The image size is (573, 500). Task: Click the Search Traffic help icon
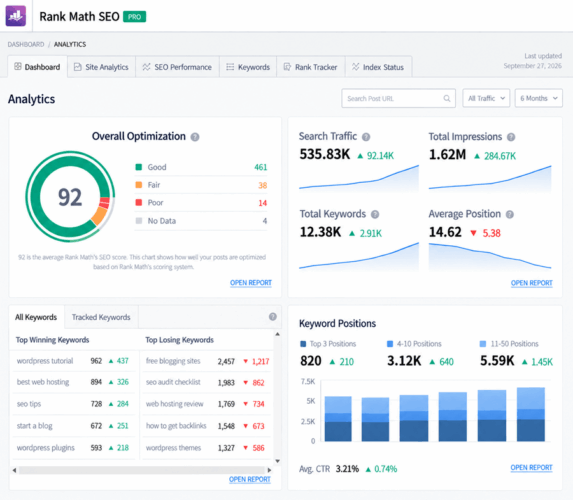click(x=366, y=137)
